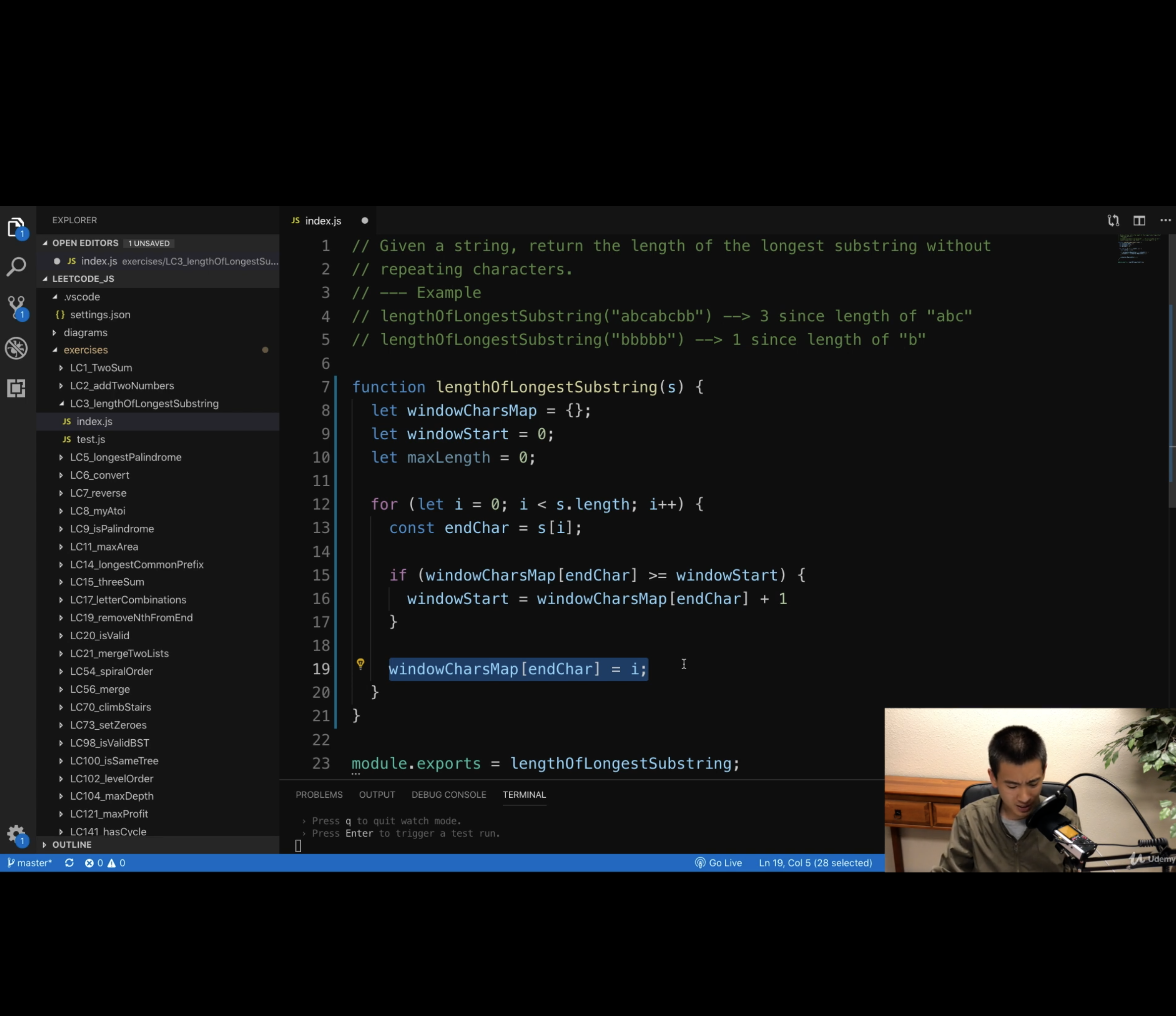Open the Source Control view icon

point(16,308)
